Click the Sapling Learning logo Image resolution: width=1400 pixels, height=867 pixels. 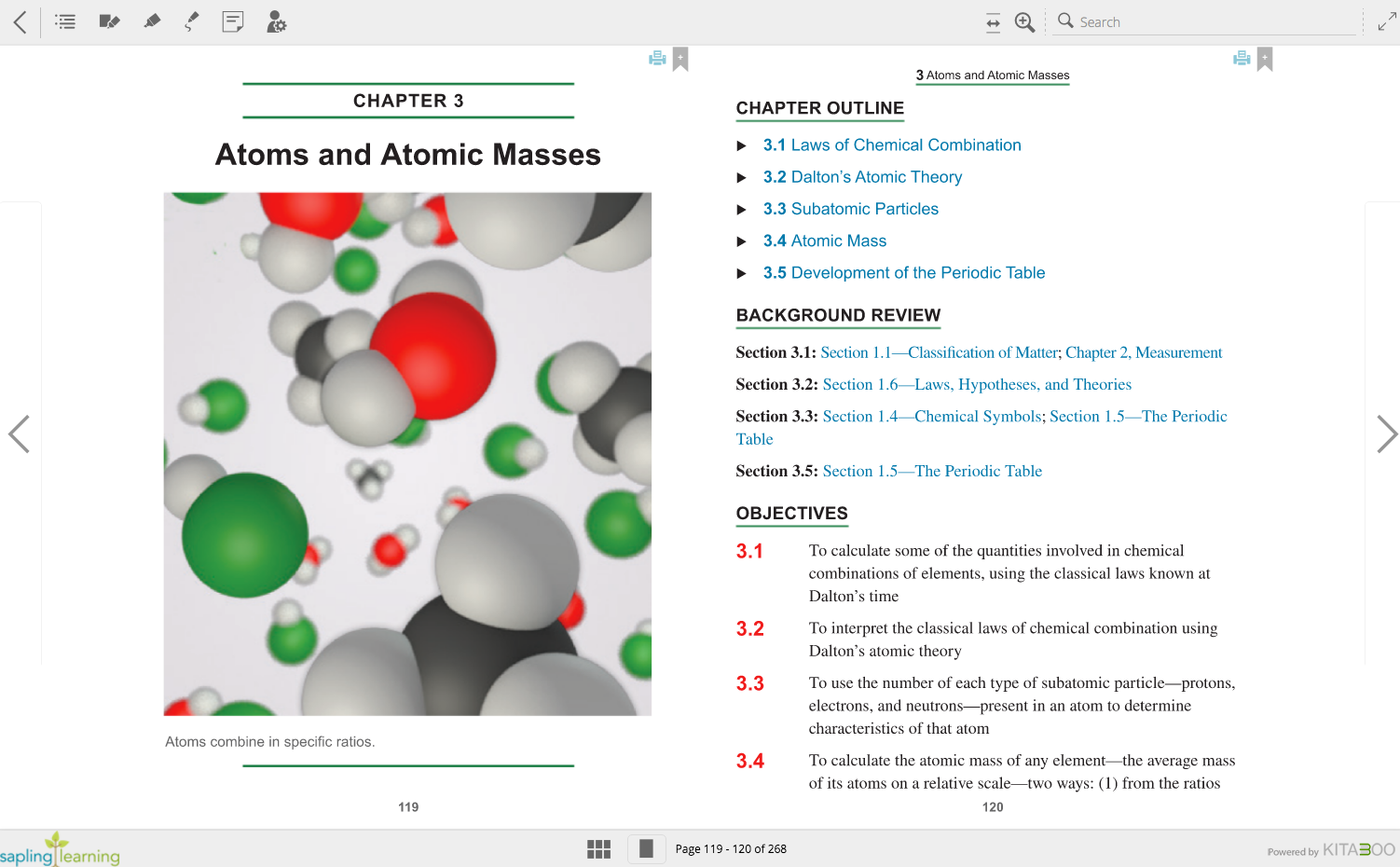point(60,849)
